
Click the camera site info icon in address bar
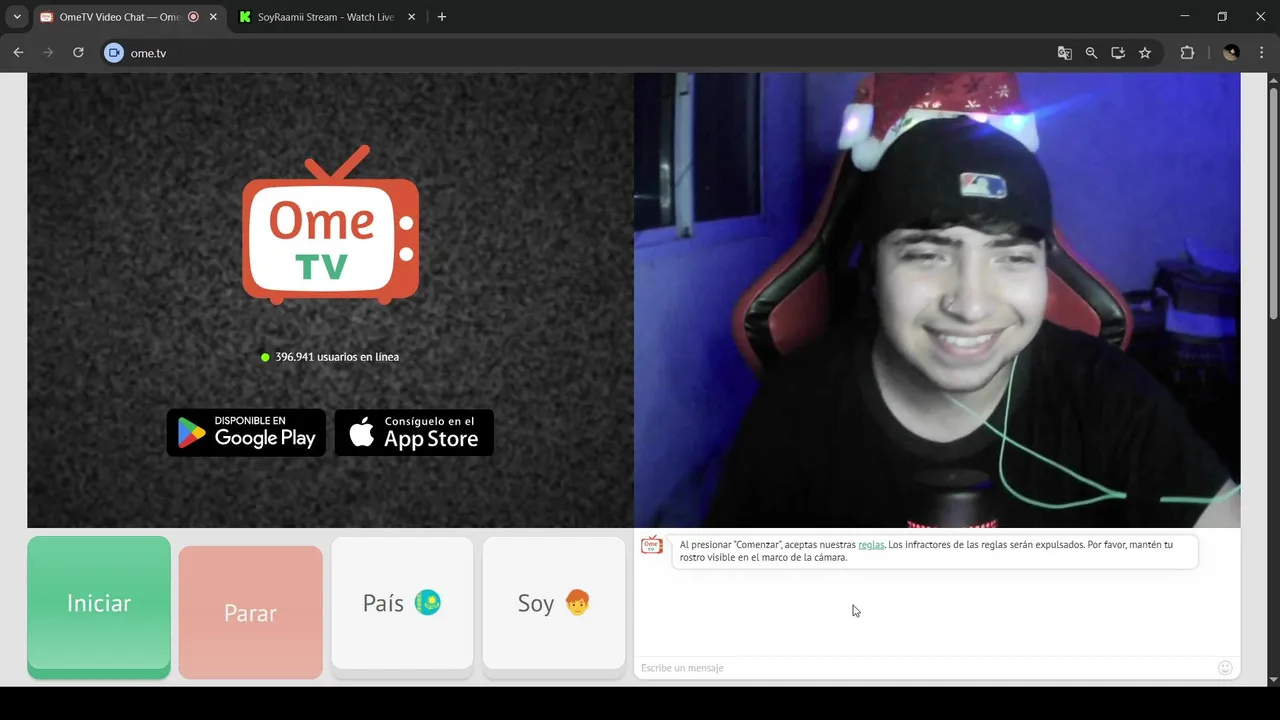[114, 53]
